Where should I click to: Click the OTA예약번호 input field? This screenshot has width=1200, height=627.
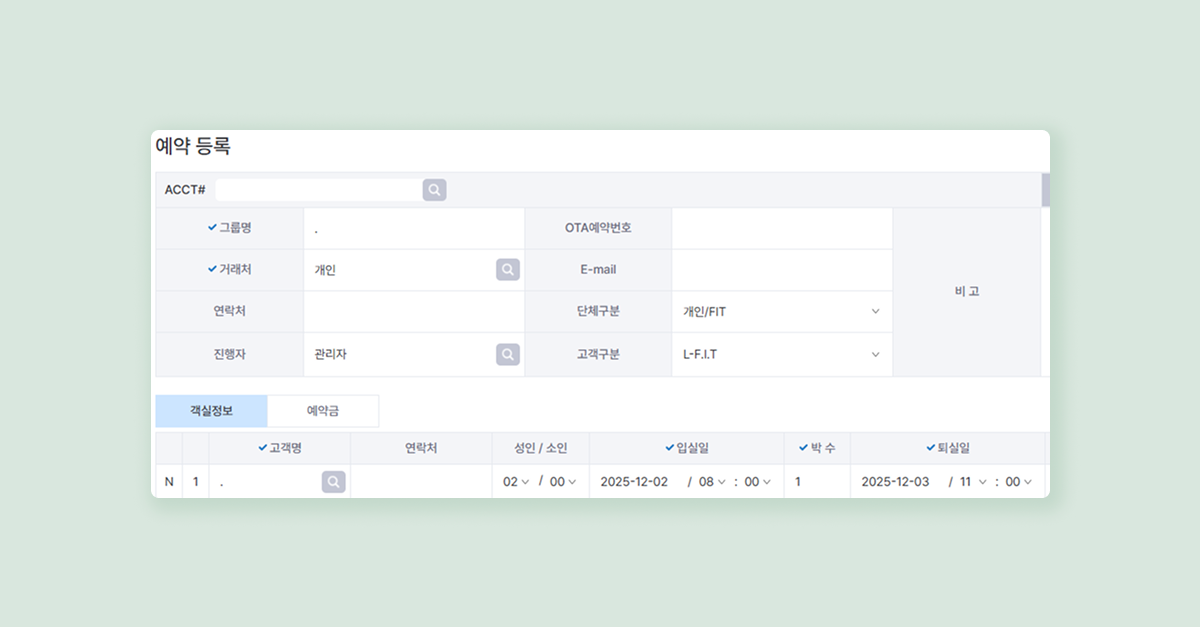782,229
